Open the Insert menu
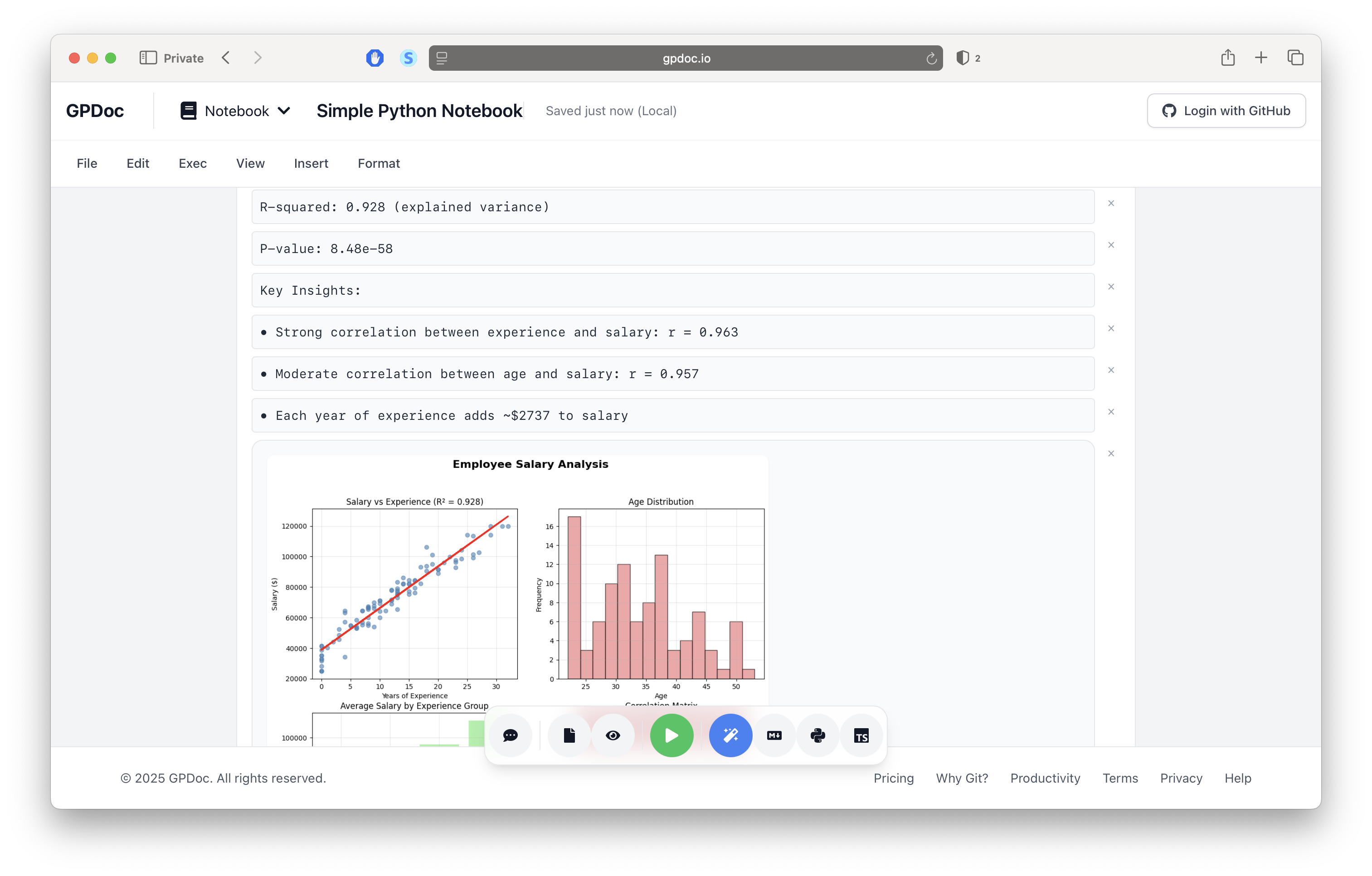 click(311, 163)
